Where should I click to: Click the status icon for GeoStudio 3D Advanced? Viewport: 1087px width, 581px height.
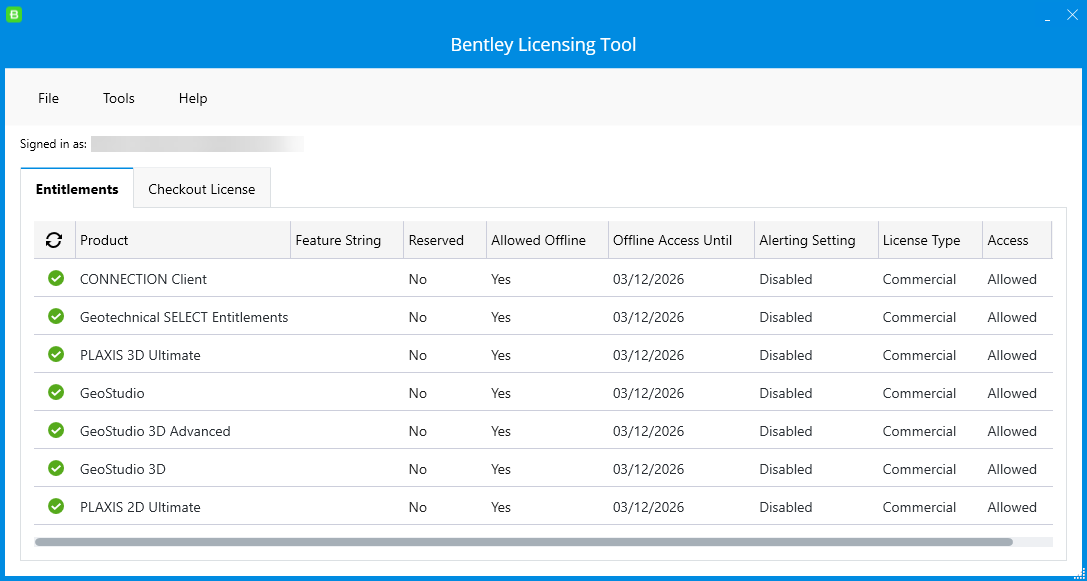coord(55,430)
